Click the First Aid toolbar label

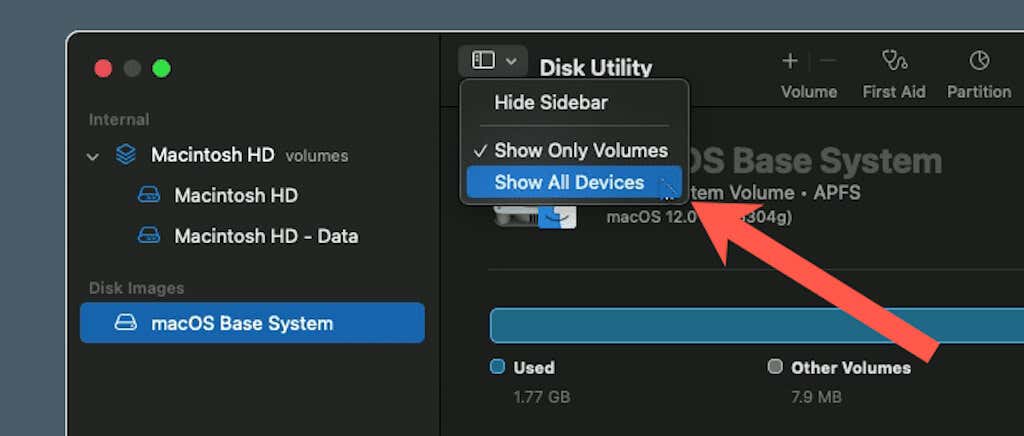point(893,92)
